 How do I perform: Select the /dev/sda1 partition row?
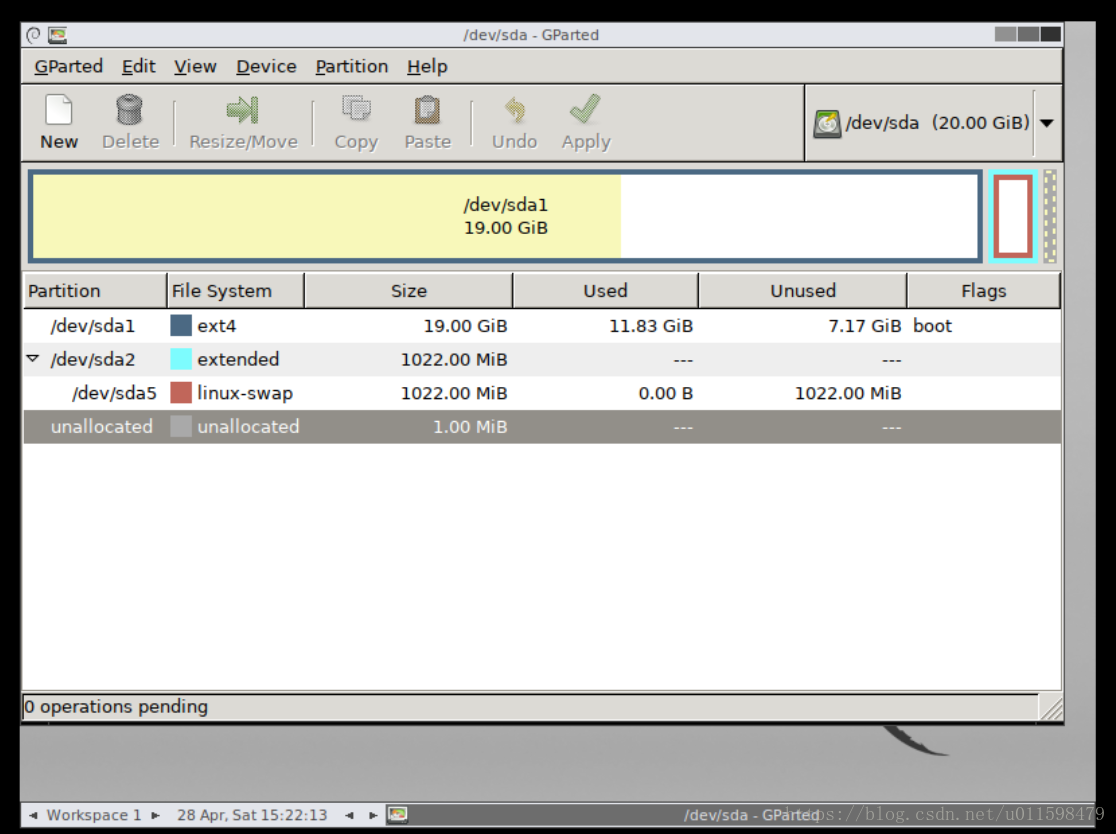pyautogui.click(x=542, y=325)
